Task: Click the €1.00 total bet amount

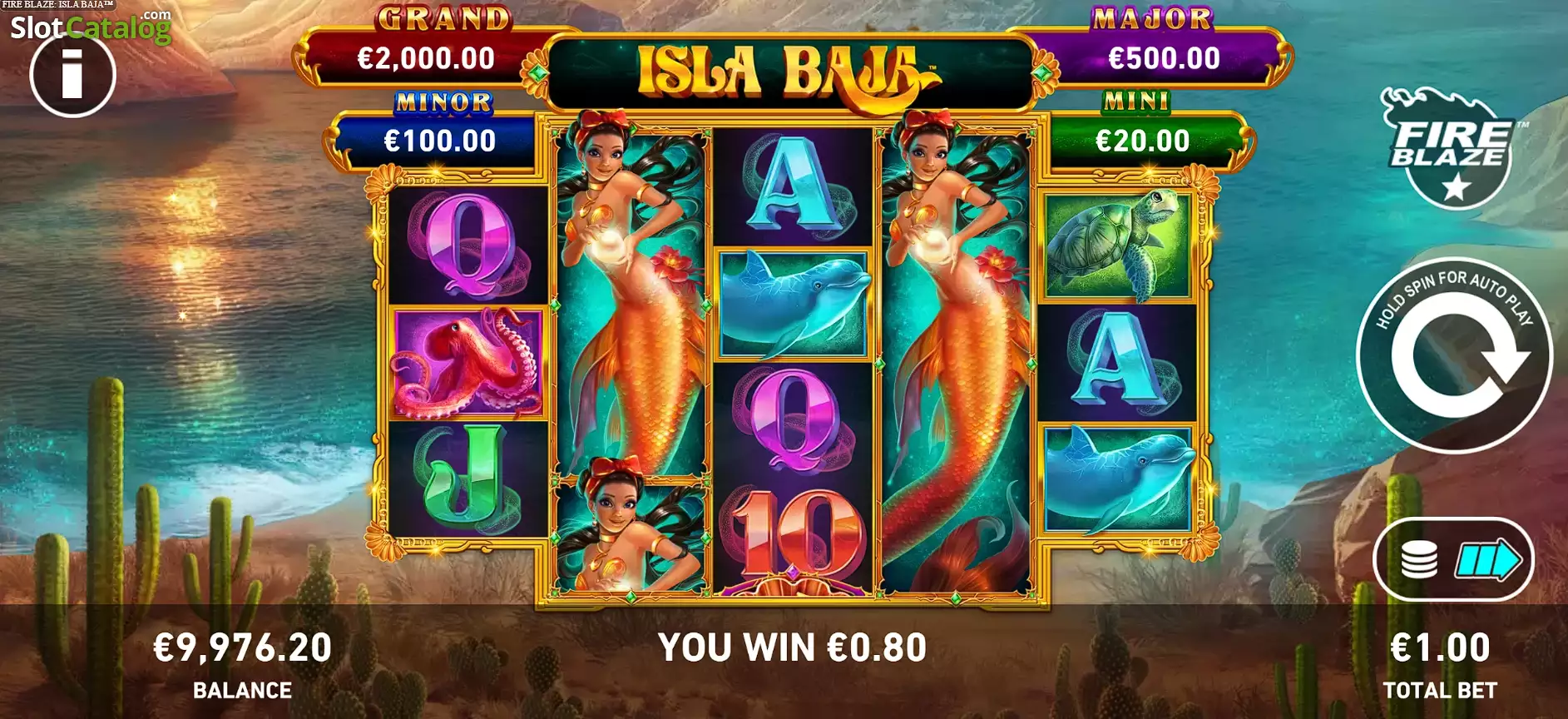Action: (1440, 647)
